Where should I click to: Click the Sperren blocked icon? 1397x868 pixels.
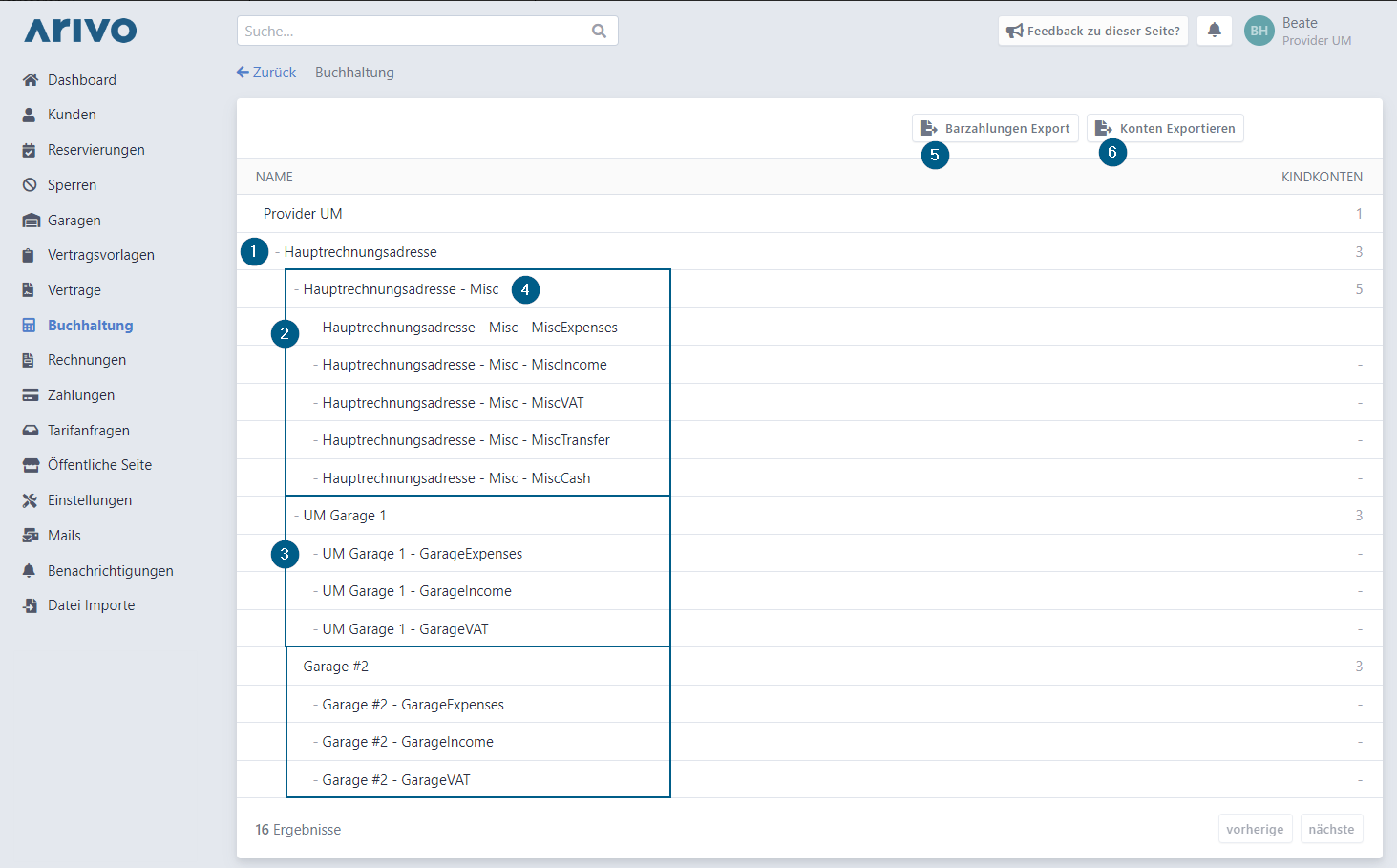31,185
